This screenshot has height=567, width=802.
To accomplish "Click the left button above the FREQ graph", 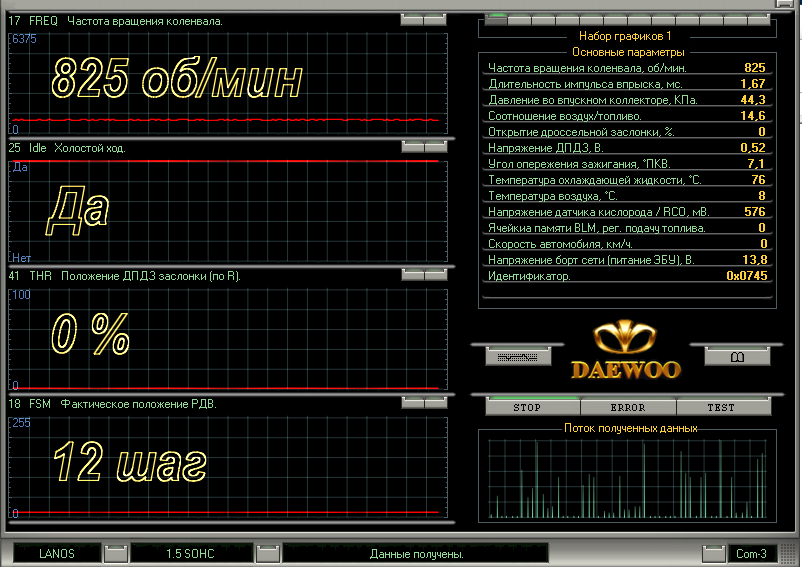I will pos(411,19).
